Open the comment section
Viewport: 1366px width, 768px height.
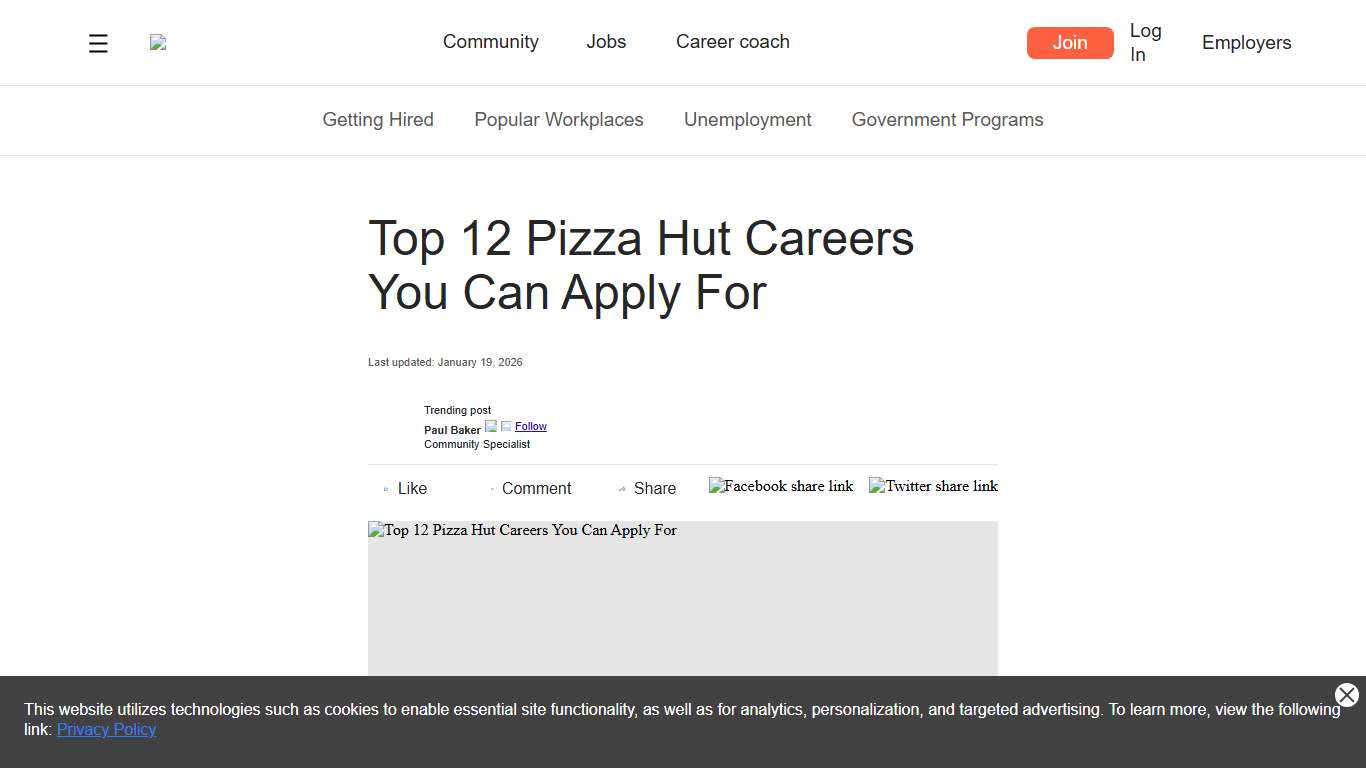[x=535, y=488]
